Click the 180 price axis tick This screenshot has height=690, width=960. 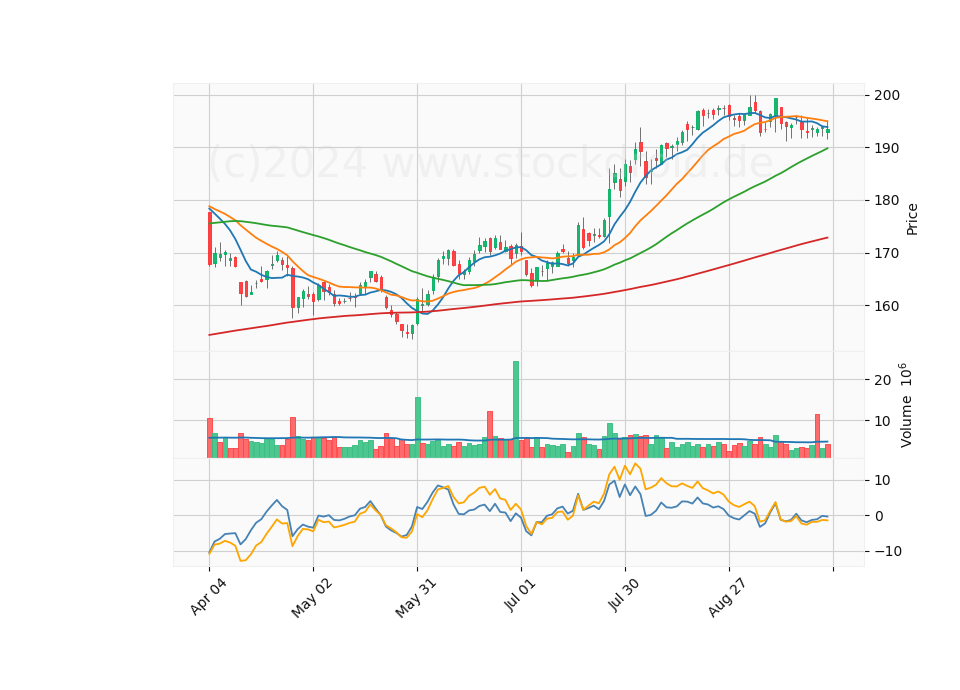887,200
